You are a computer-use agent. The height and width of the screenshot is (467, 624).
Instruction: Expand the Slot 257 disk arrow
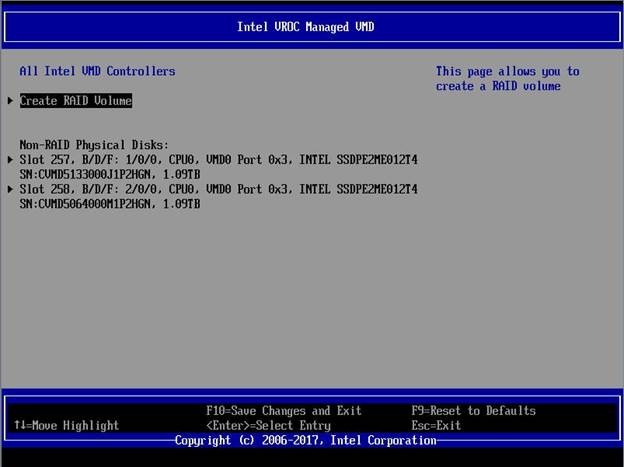pos(11,160)
